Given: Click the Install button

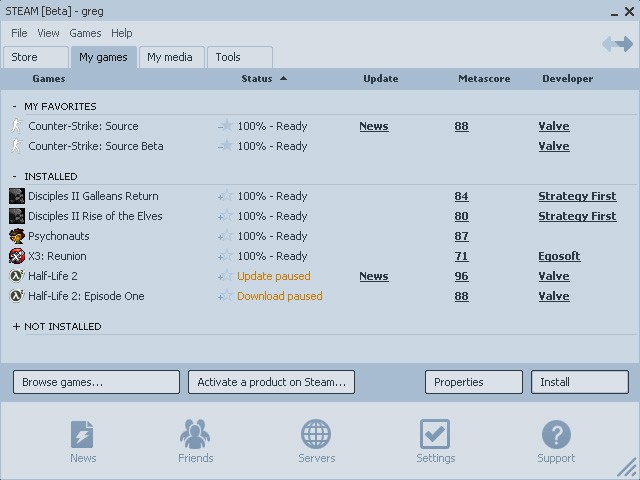Looking at the screenshot, I should (x=580, y=382).
